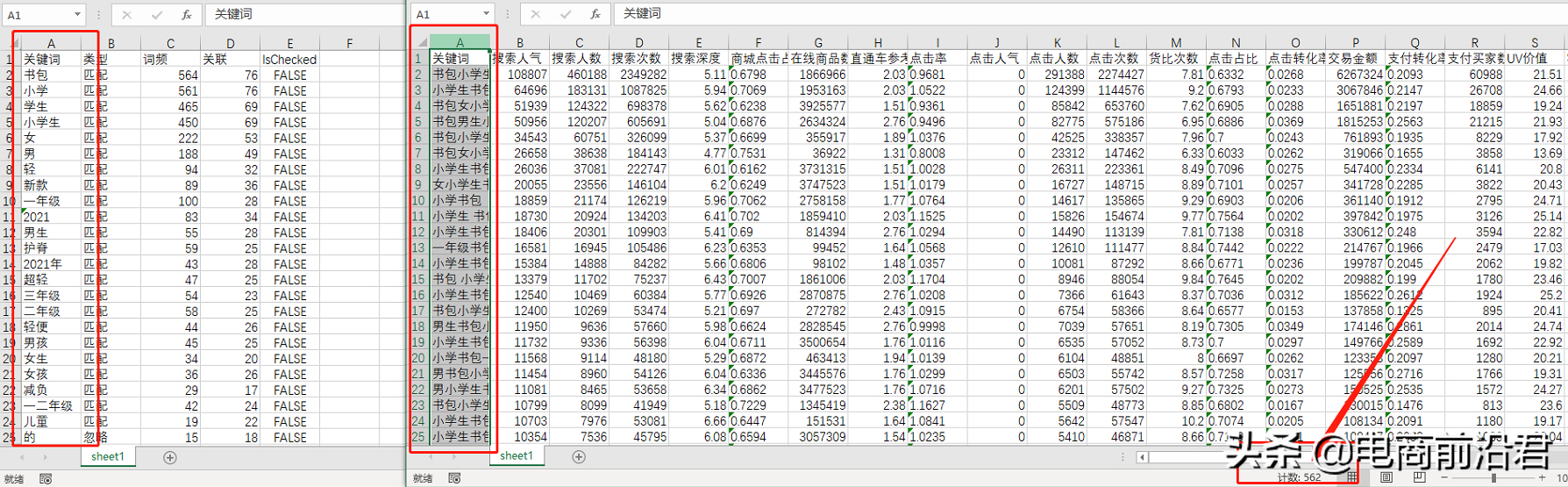Click the 关联 header cell in left window

pos(230,60)
